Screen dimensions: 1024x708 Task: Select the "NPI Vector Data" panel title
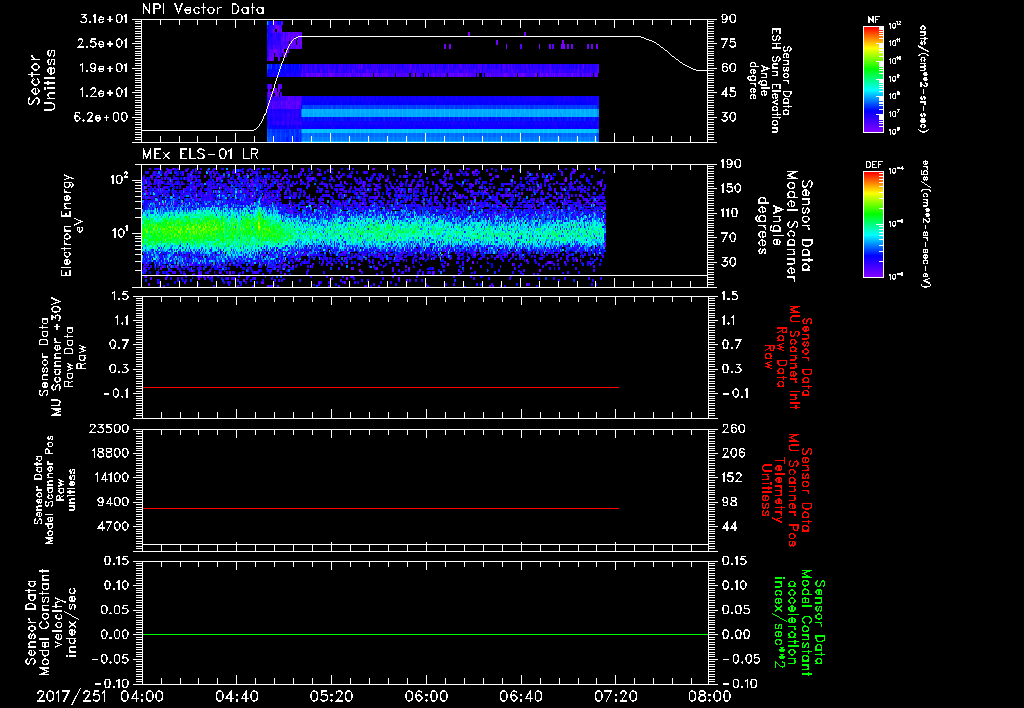coord(203,9)
